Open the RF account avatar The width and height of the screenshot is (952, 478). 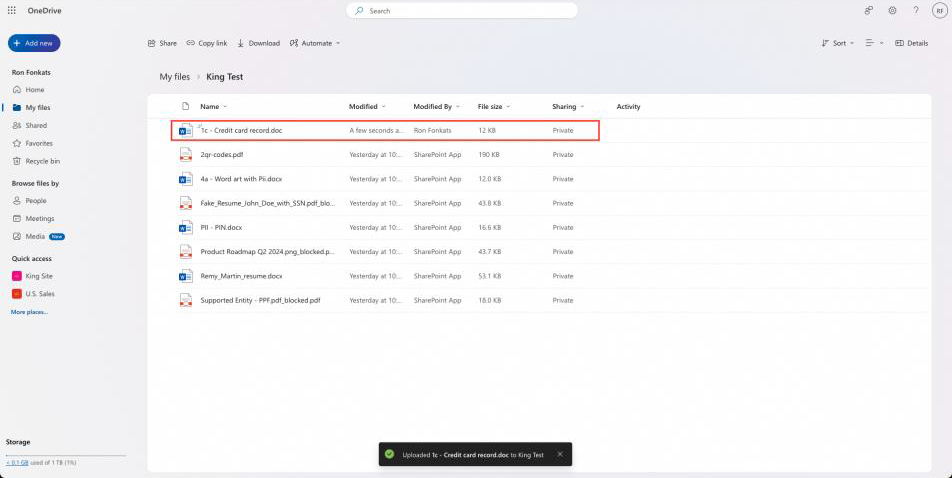click(x=939, y=10)
